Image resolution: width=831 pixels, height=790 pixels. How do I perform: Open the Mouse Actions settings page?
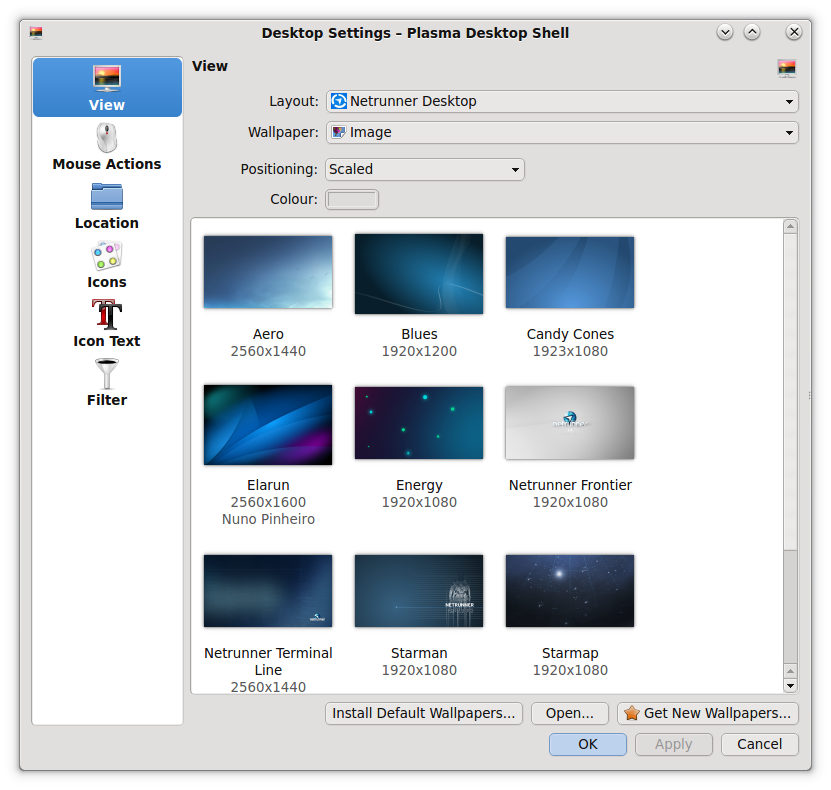(x=107, y=147)
